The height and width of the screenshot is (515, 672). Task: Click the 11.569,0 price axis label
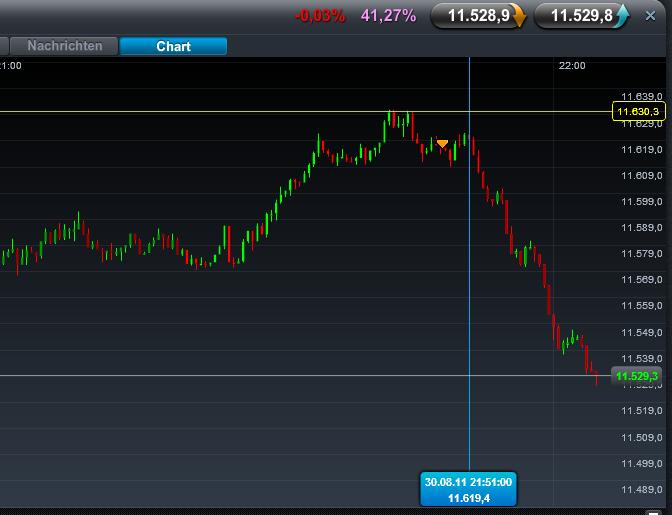(x=642, y=280)
